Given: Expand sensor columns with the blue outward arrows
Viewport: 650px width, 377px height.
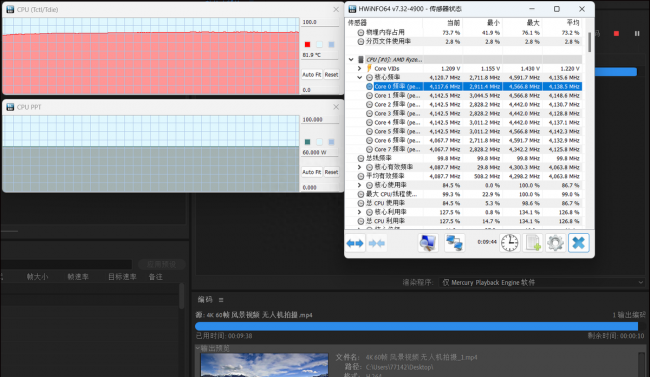Looking at the screenshot, I should click(355, 243).
